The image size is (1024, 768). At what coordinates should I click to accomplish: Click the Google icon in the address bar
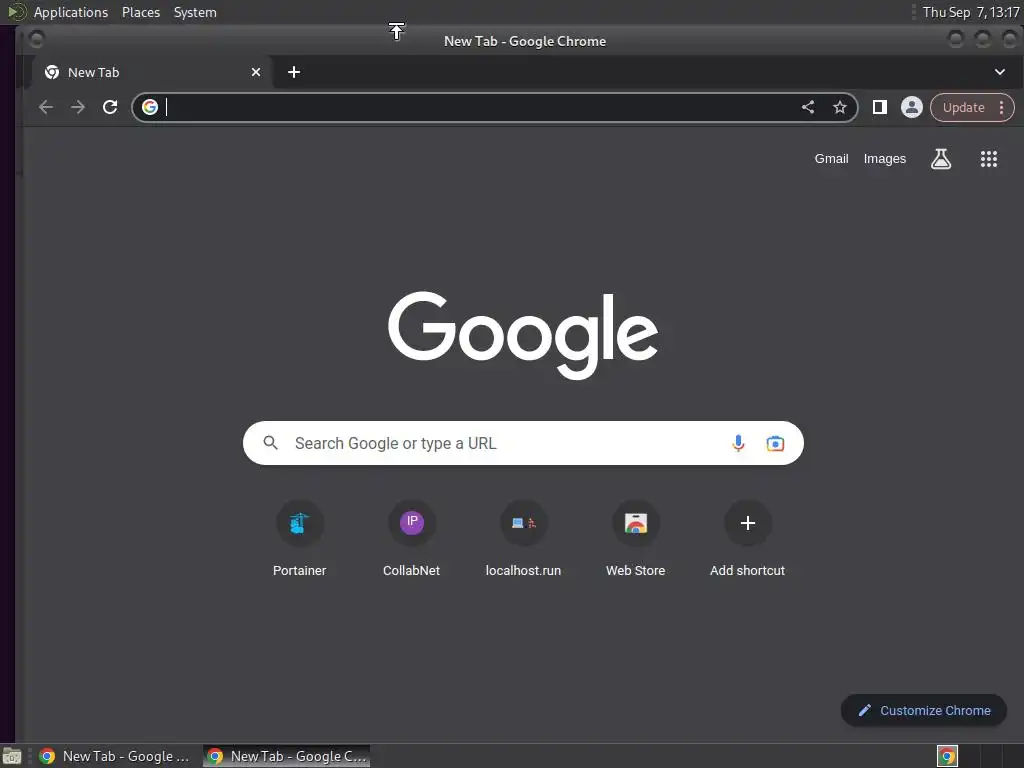[x=150, y=107]
